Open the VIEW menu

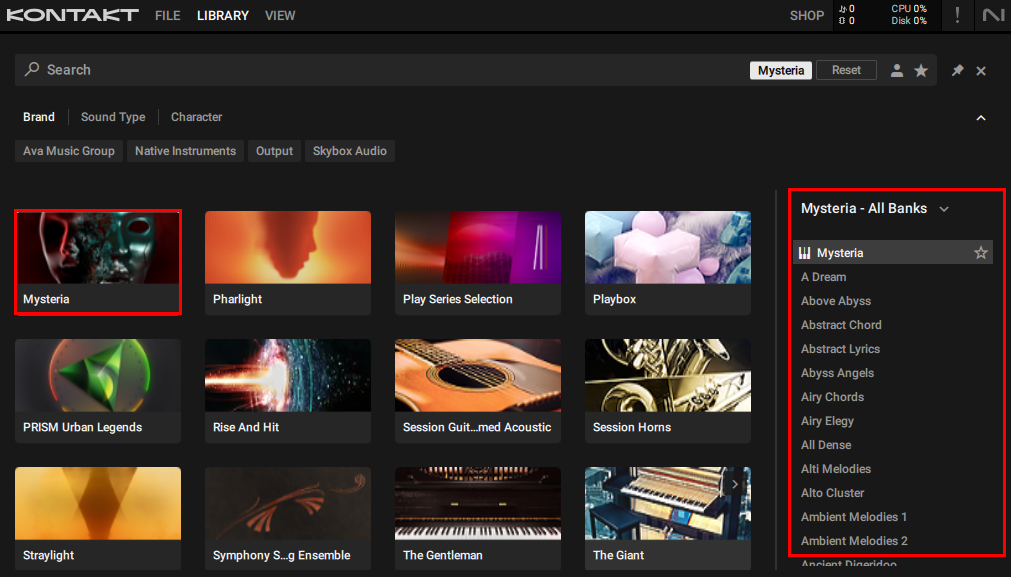[280, 15]
